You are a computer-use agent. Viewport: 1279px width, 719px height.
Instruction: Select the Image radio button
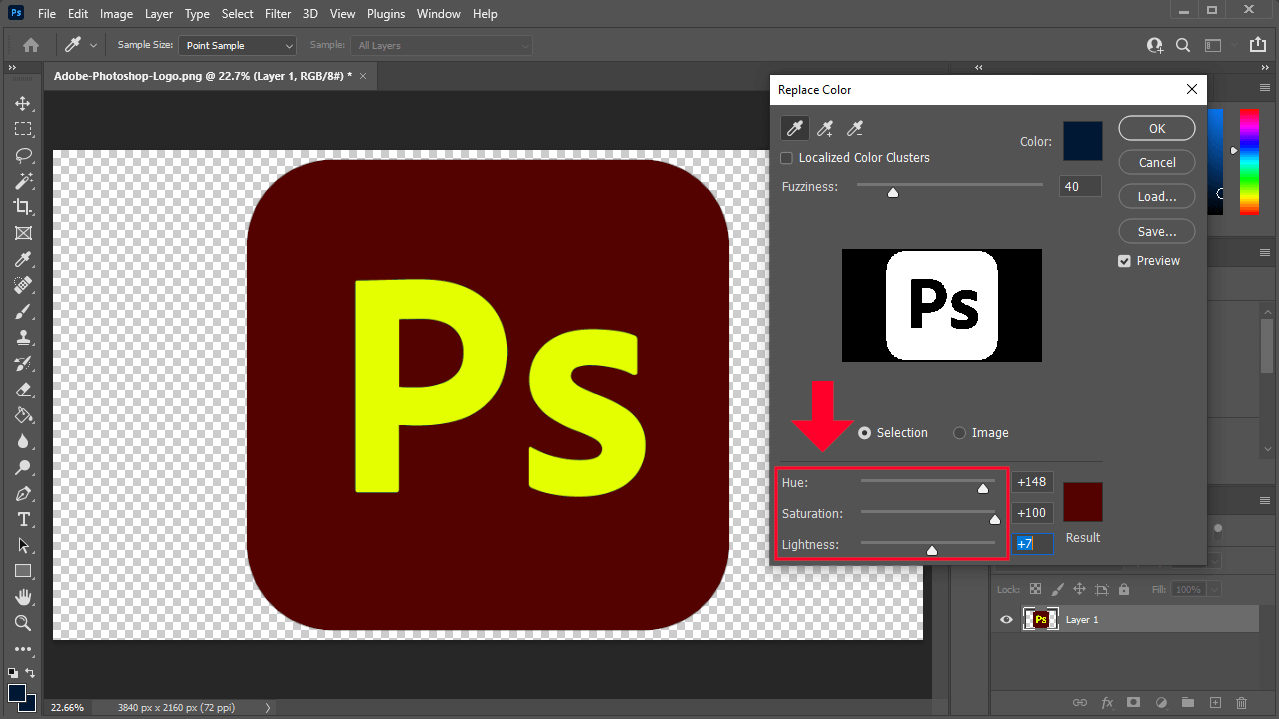[x=960, y=433]
